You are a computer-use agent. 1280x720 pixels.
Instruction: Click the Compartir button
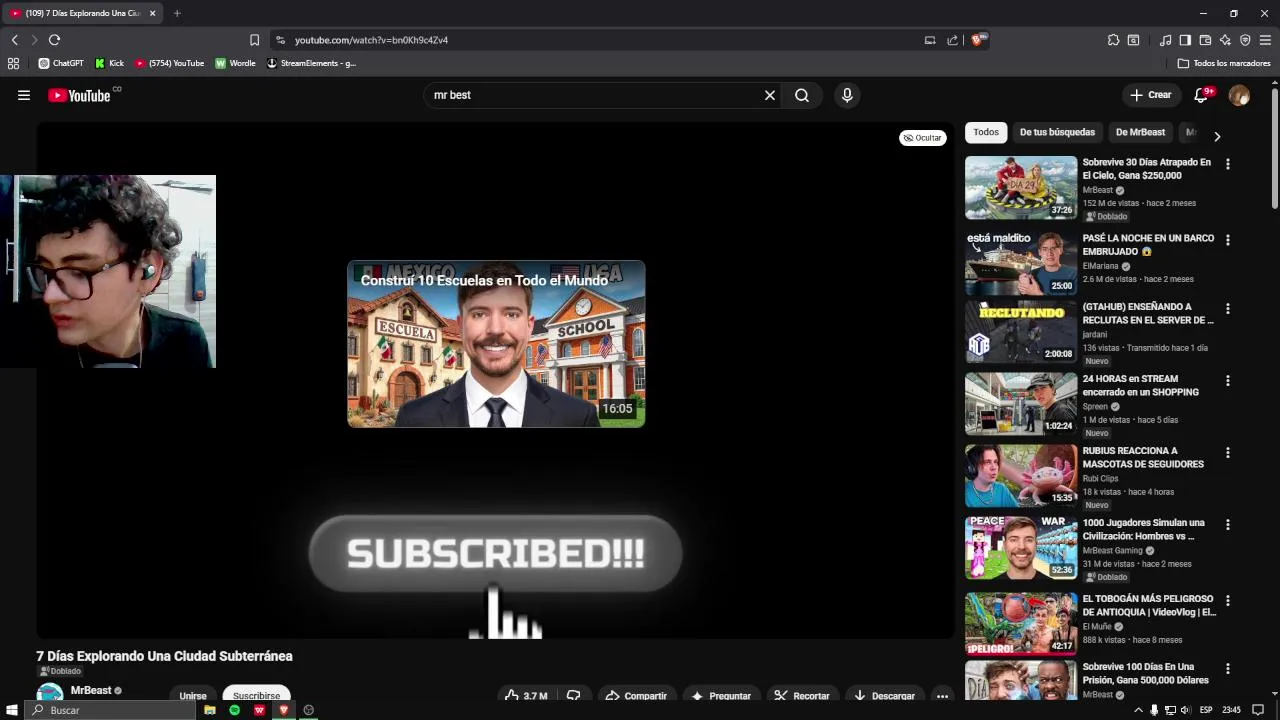(x=636, y=696)
